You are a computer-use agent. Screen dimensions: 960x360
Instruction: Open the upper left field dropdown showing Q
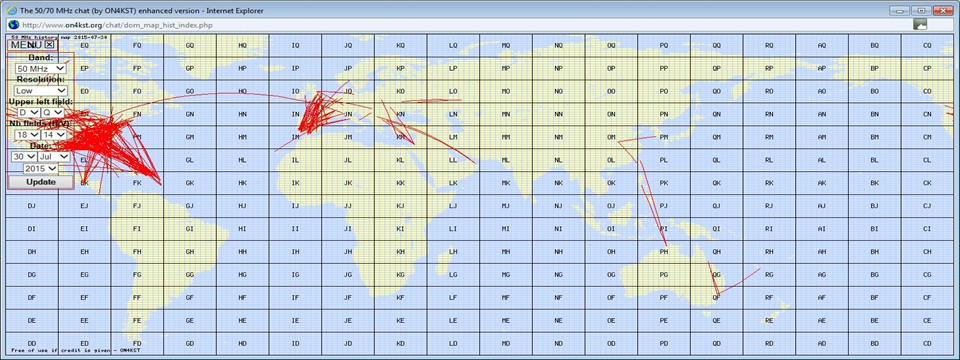tap(53, 113)
